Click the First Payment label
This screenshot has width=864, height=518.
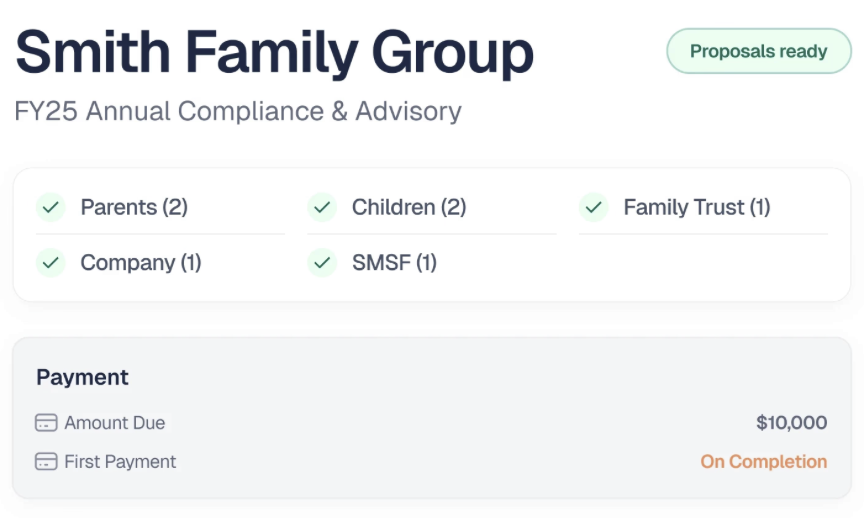pyautogui.click(x=120, y=462)
